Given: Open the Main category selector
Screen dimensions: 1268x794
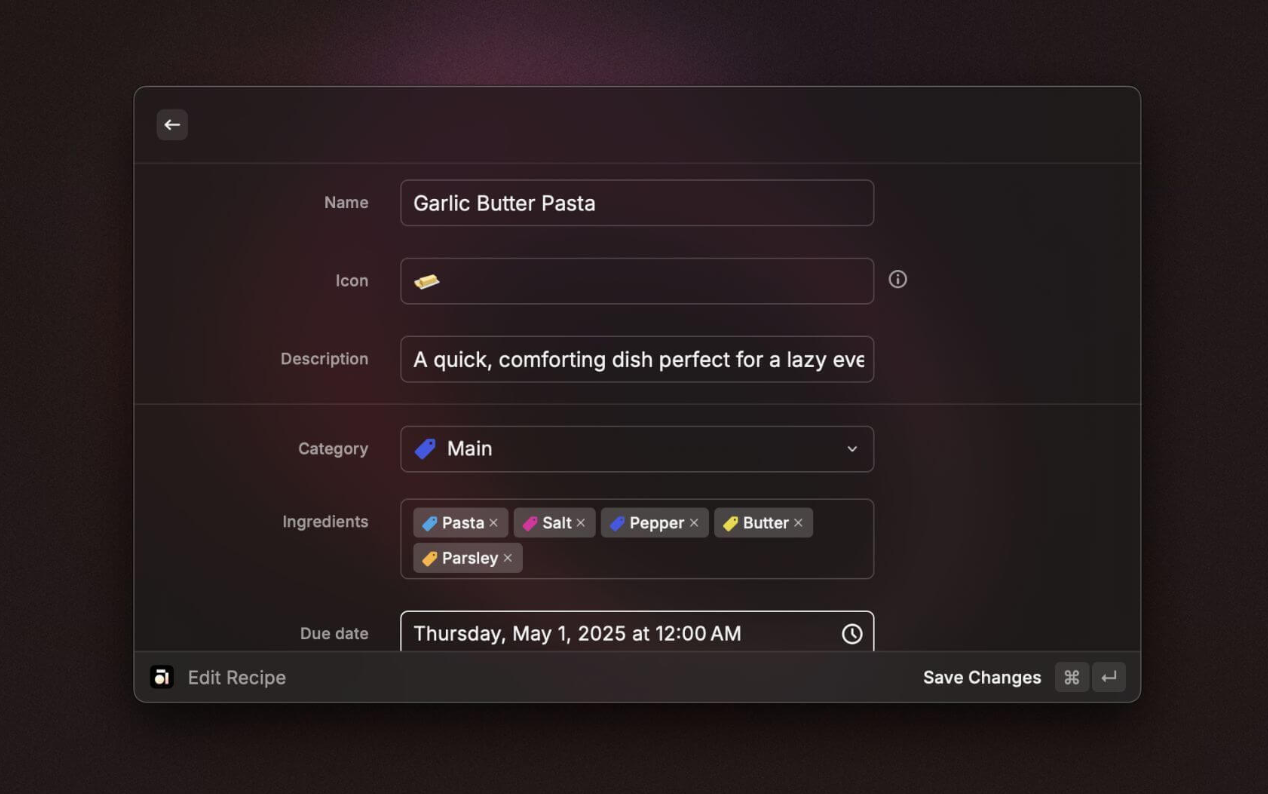Looking at the screenshot, I should tap(636, 449).
